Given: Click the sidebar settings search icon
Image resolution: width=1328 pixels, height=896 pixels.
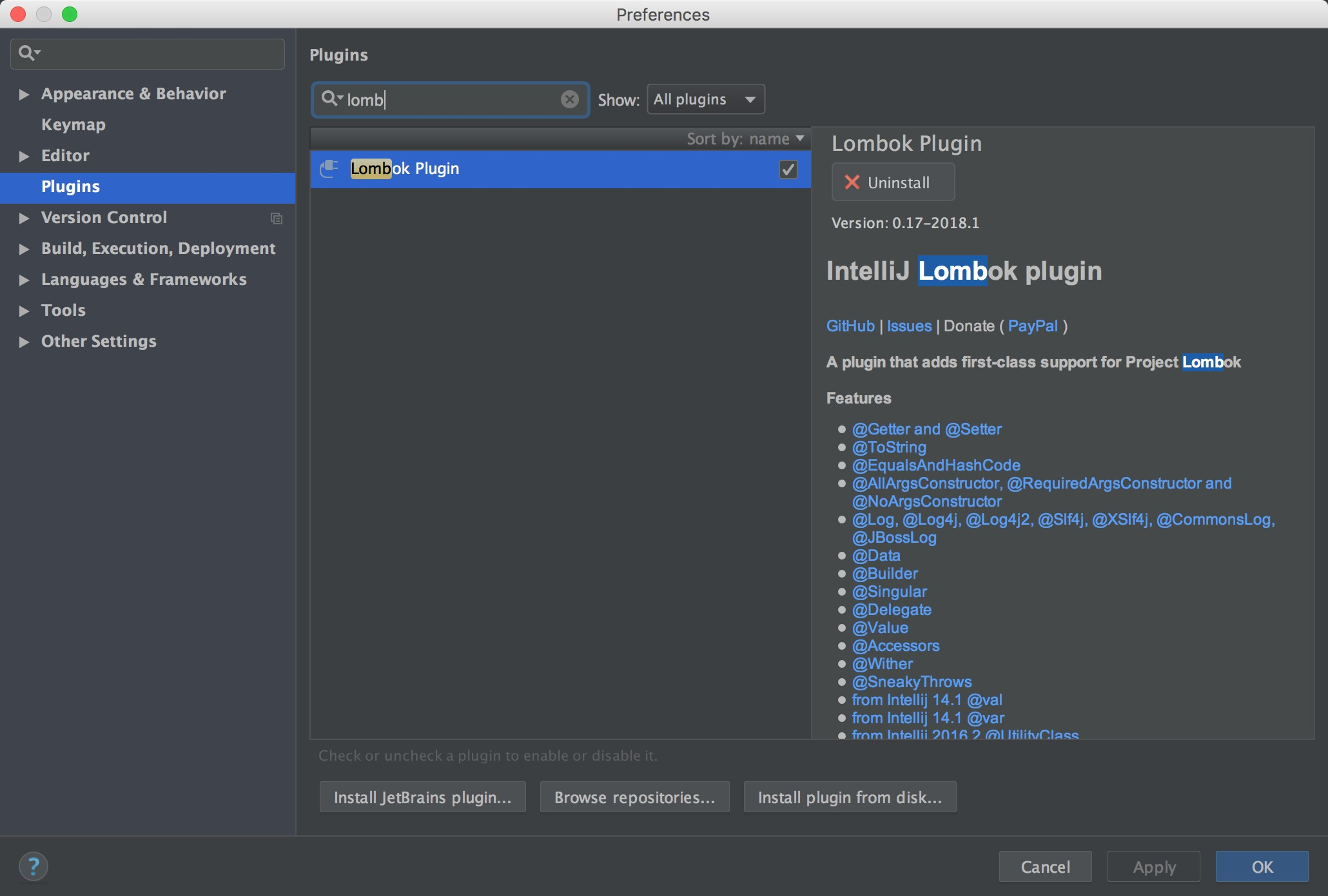Looking at the screenshot, I should [x=28, y=53].
